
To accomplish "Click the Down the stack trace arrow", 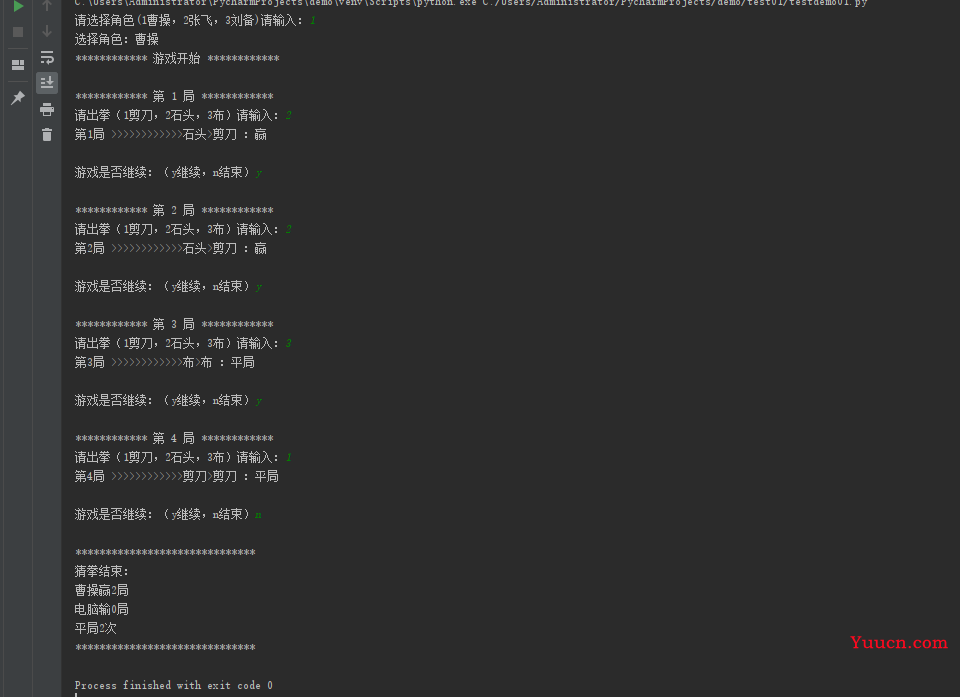I will [47, 31].
